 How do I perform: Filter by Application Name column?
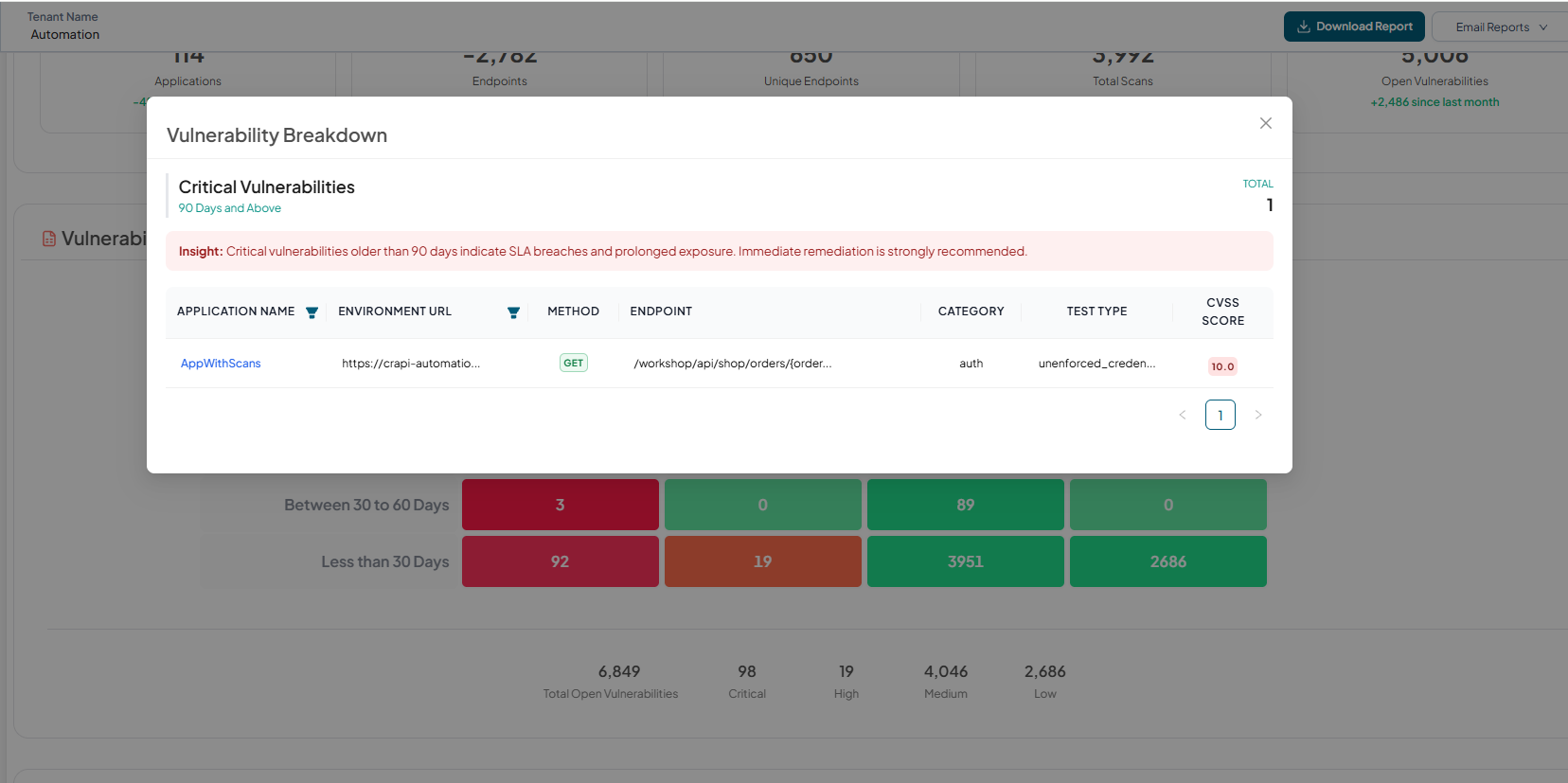[312, 312]
